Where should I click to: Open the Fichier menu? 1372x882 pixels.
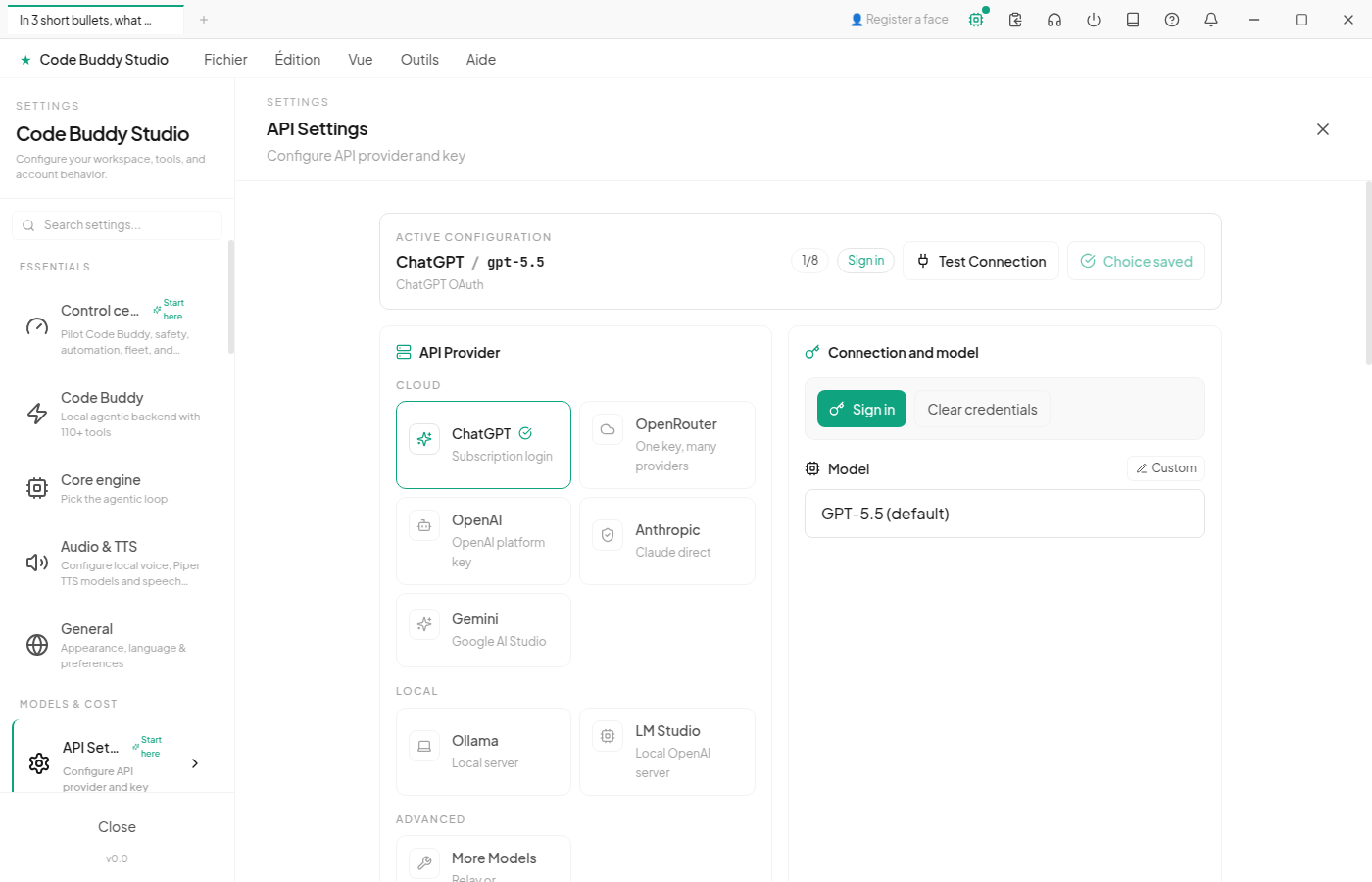[x=225, y=60]
